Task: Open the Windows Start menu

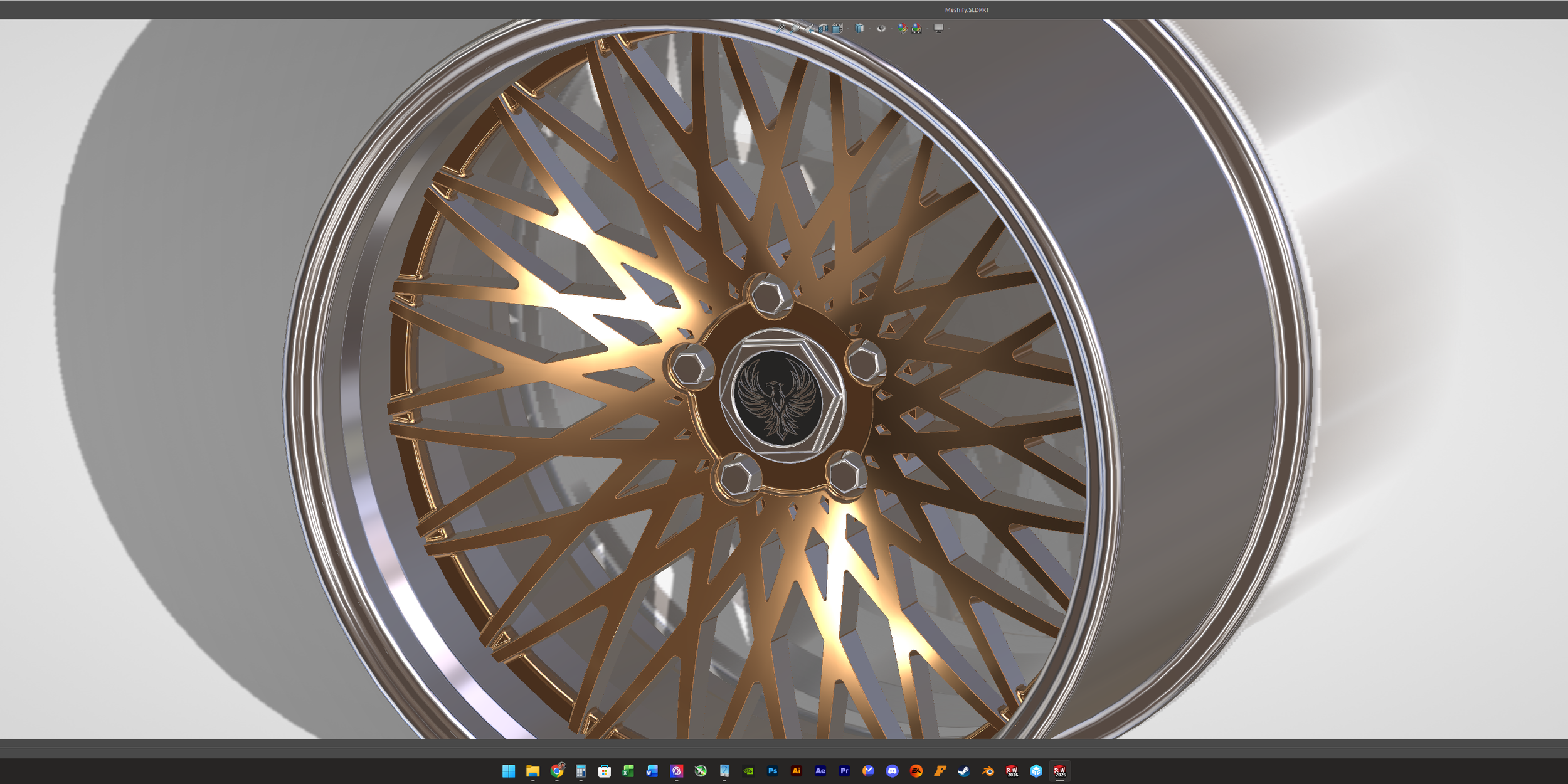Action: pos(509,771)
